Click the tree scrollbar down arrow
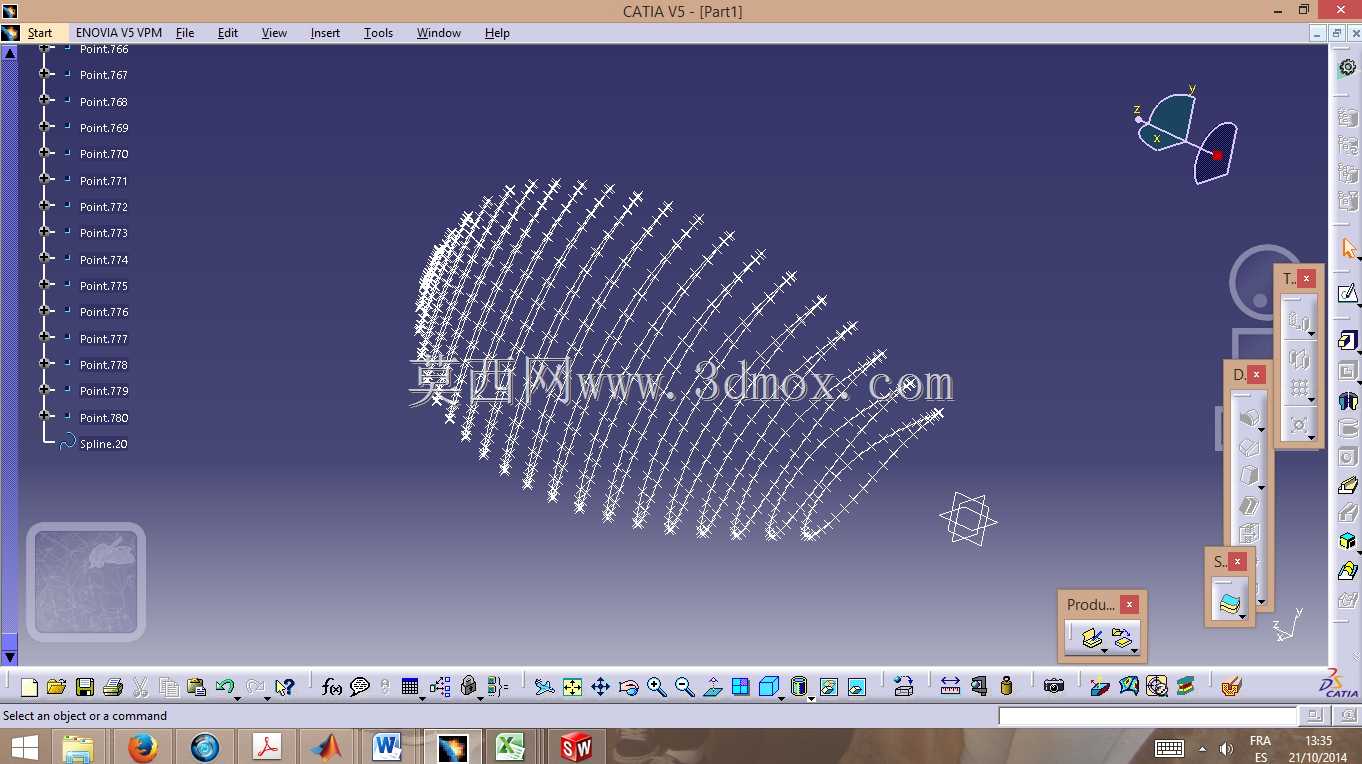Viewport: 1362px width, 764px height. (10, 657)
